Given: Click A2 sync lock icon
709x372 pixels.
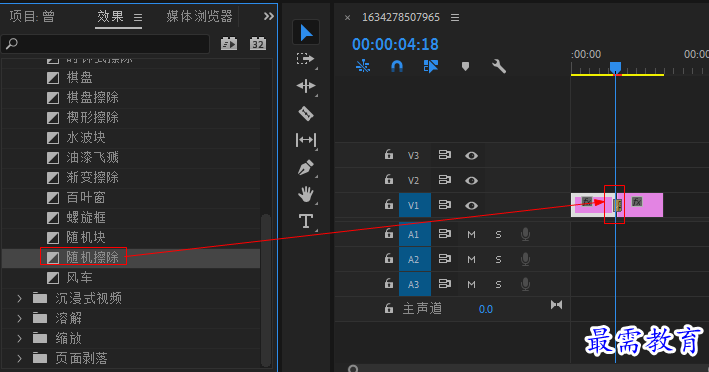Looking at the screenshot, I should [444, 259].
